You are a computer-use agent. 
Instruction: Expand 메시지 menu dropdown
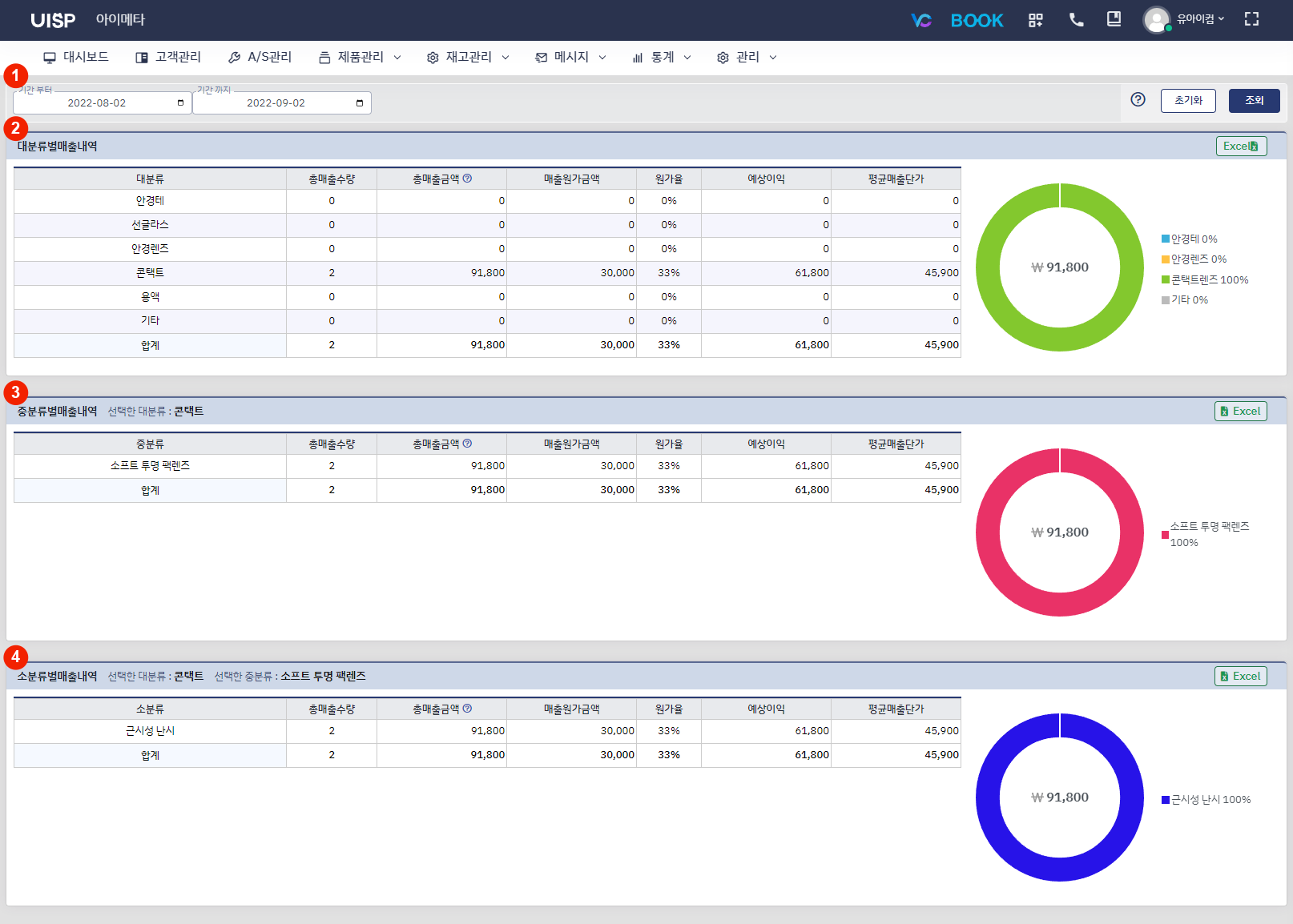click(570, 58)
